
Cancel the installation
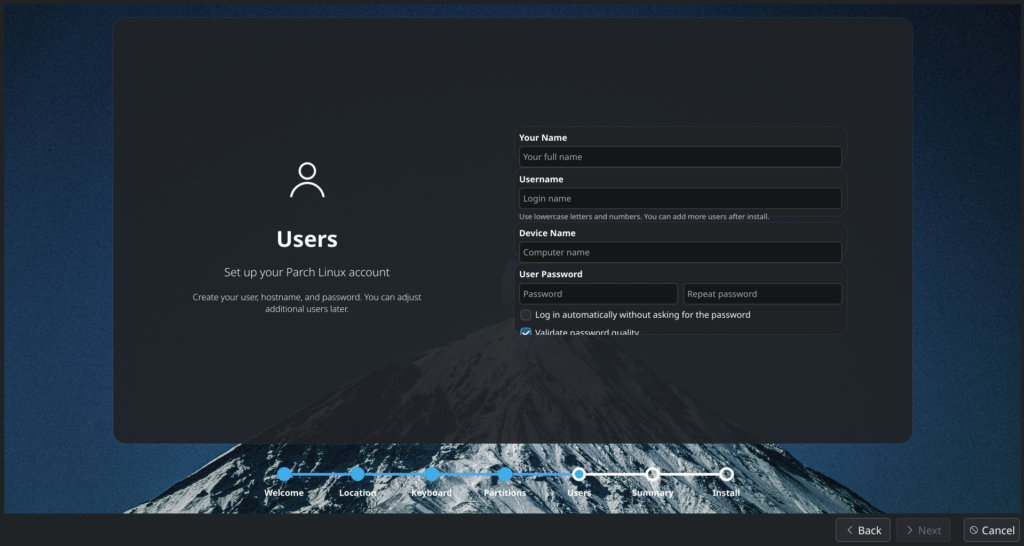click(991, 530)
